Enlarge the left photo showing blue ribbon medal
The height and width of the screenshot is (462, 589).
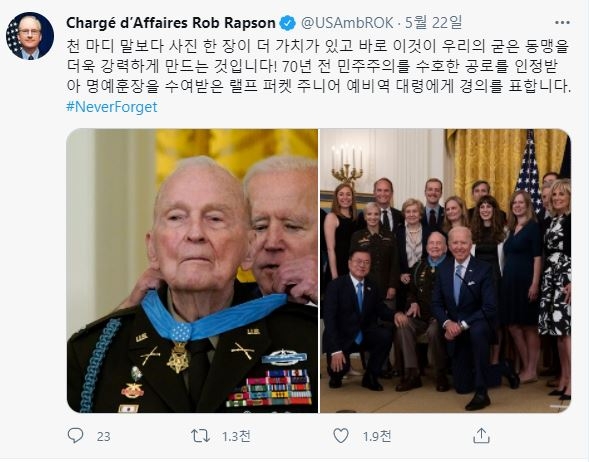[x=192, y=271]
